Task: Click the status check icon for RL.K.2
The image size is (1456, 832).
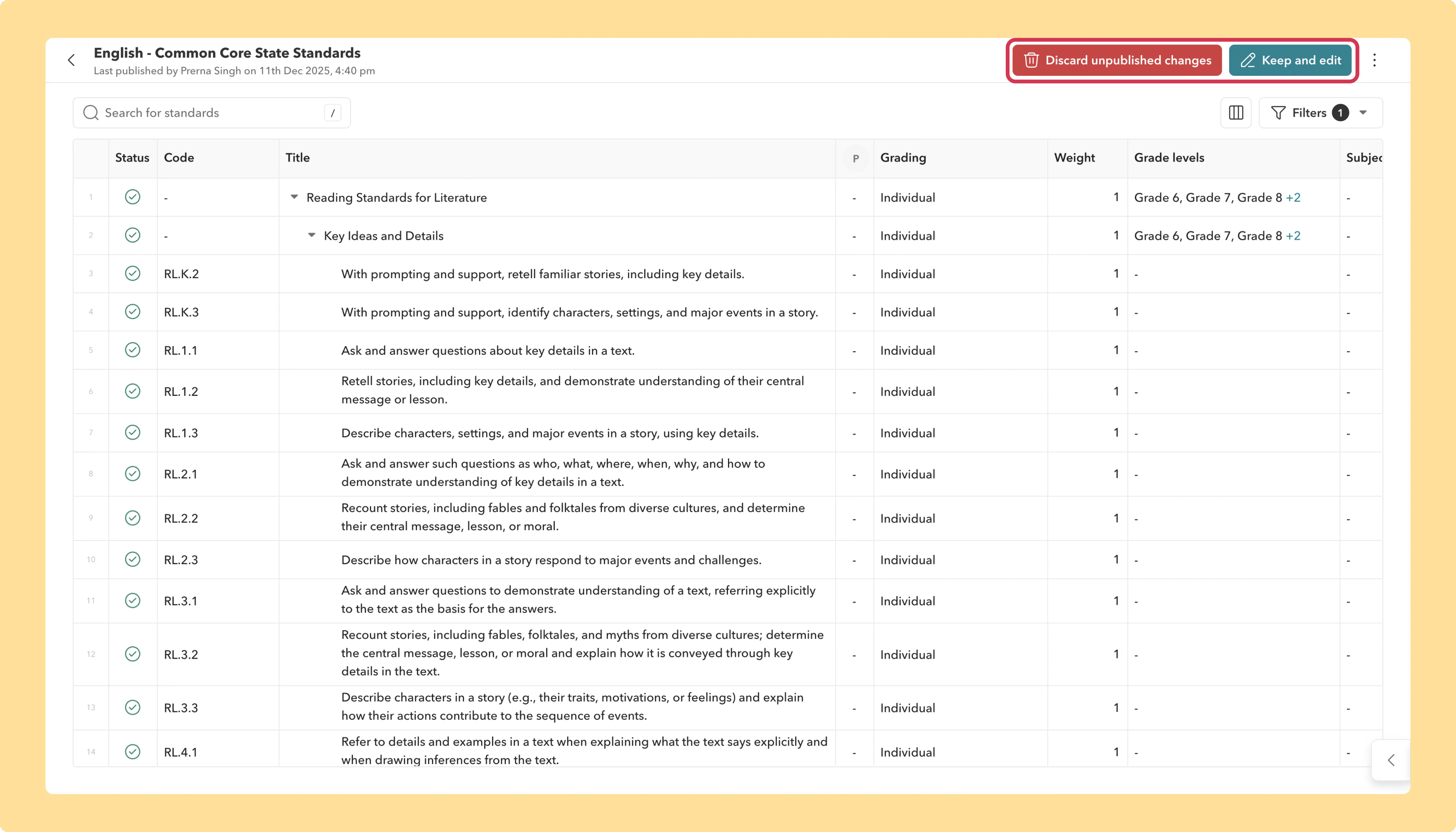Action: 132,274
